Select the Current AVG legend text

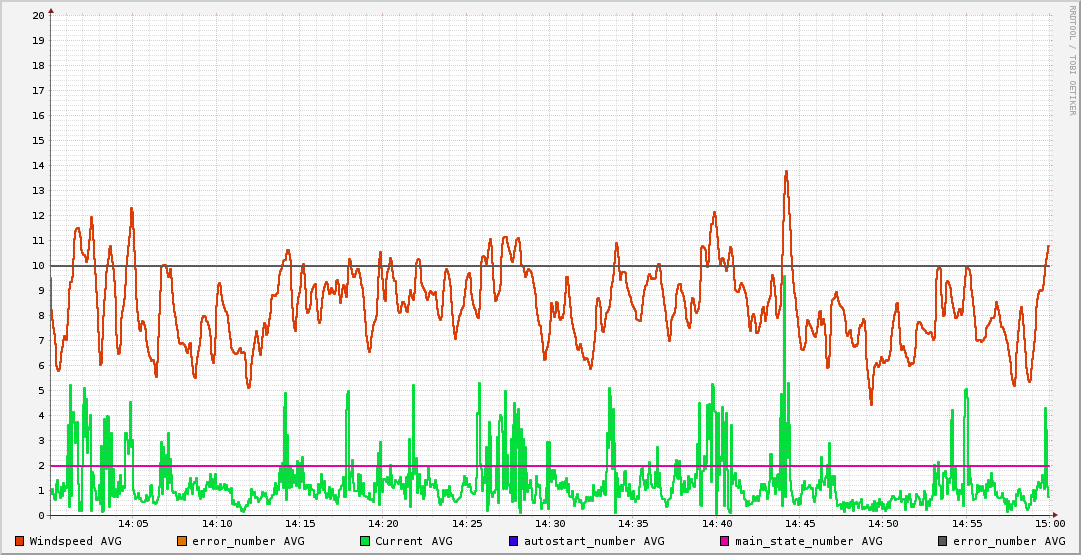click(x=413, y=541)
